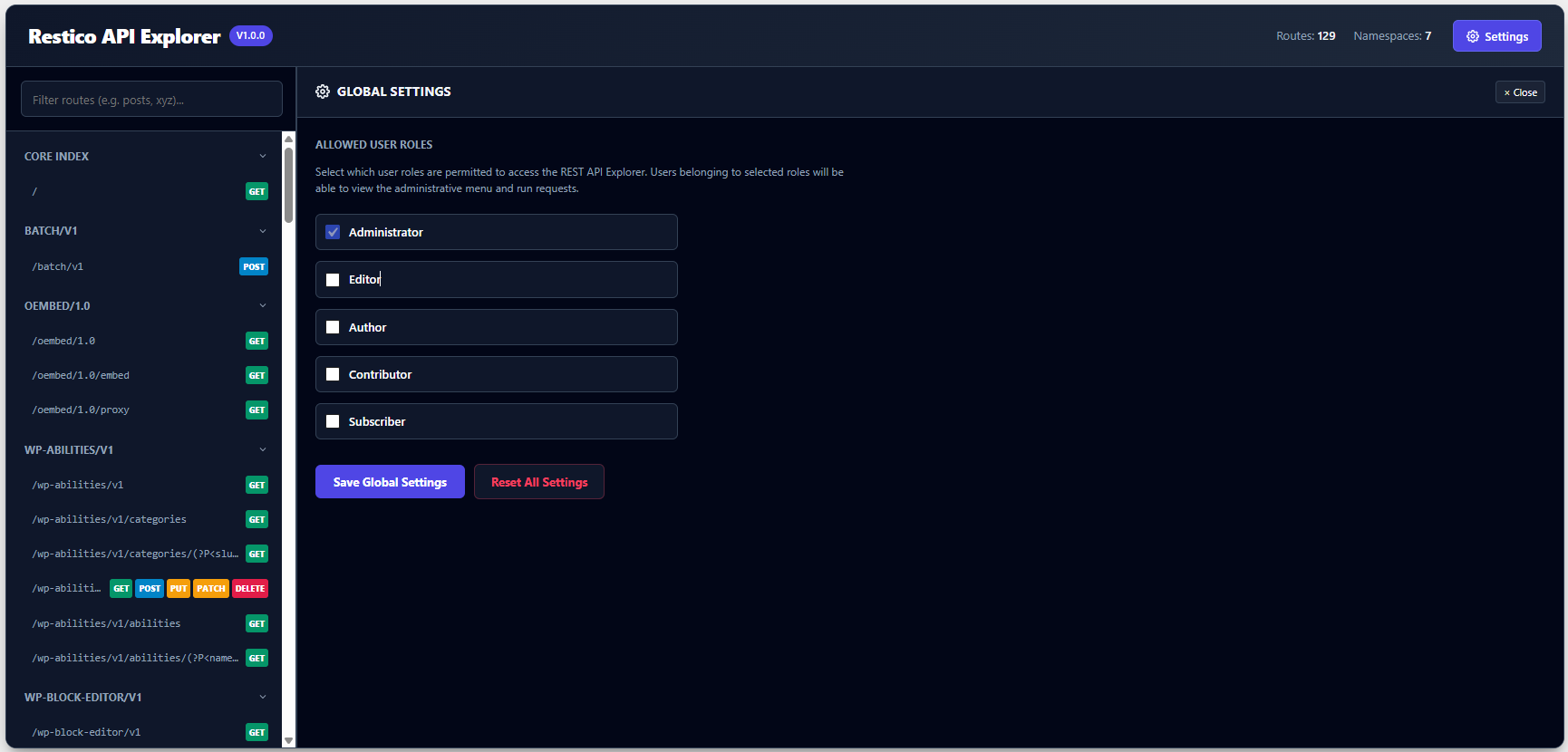Click GET badge beside /wp-block-editor/v1
Screen dimensions: 1568x752
[x=257, y=732]
